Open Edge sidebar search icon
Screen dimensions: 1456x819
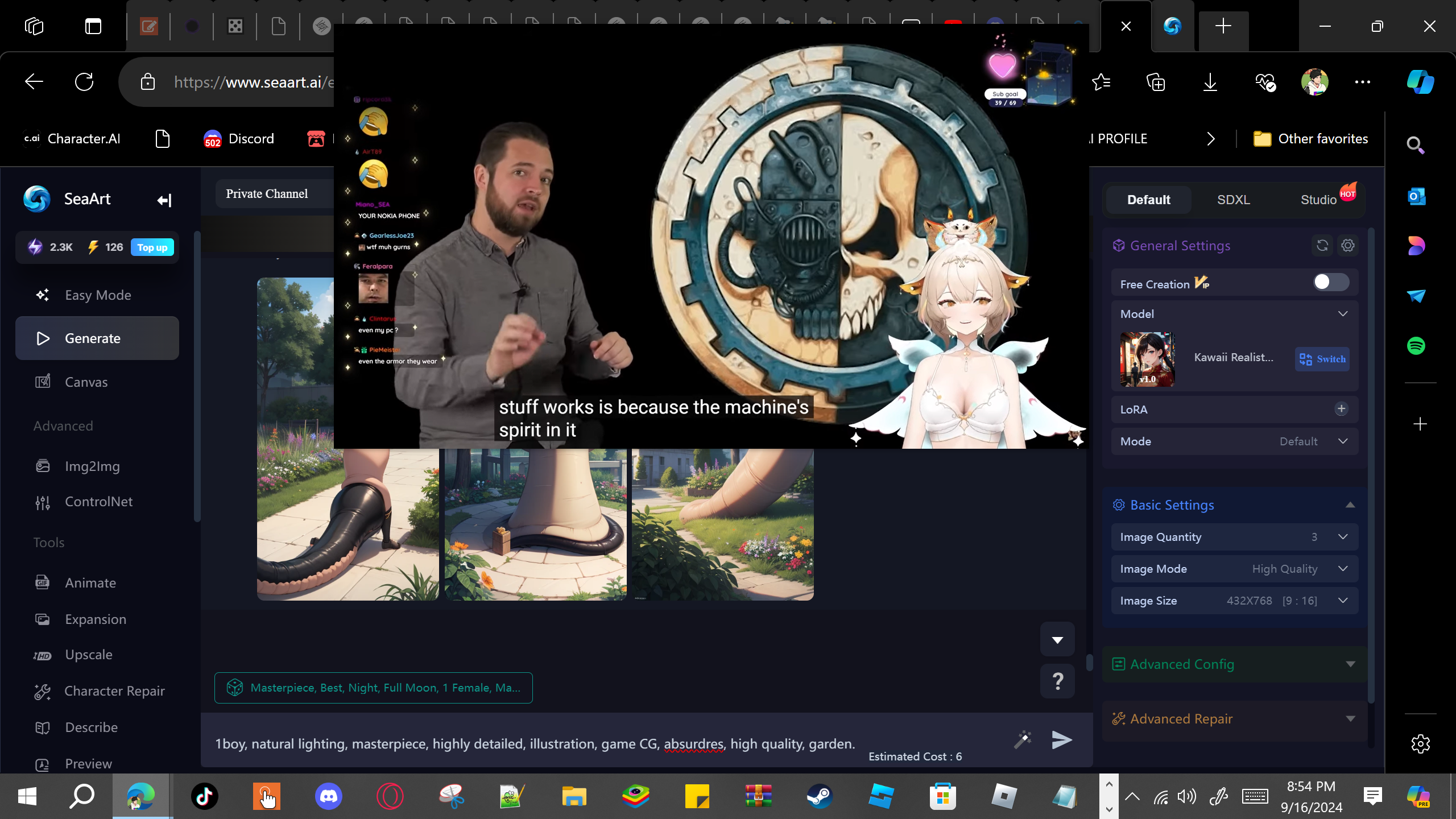point(1416,145)
